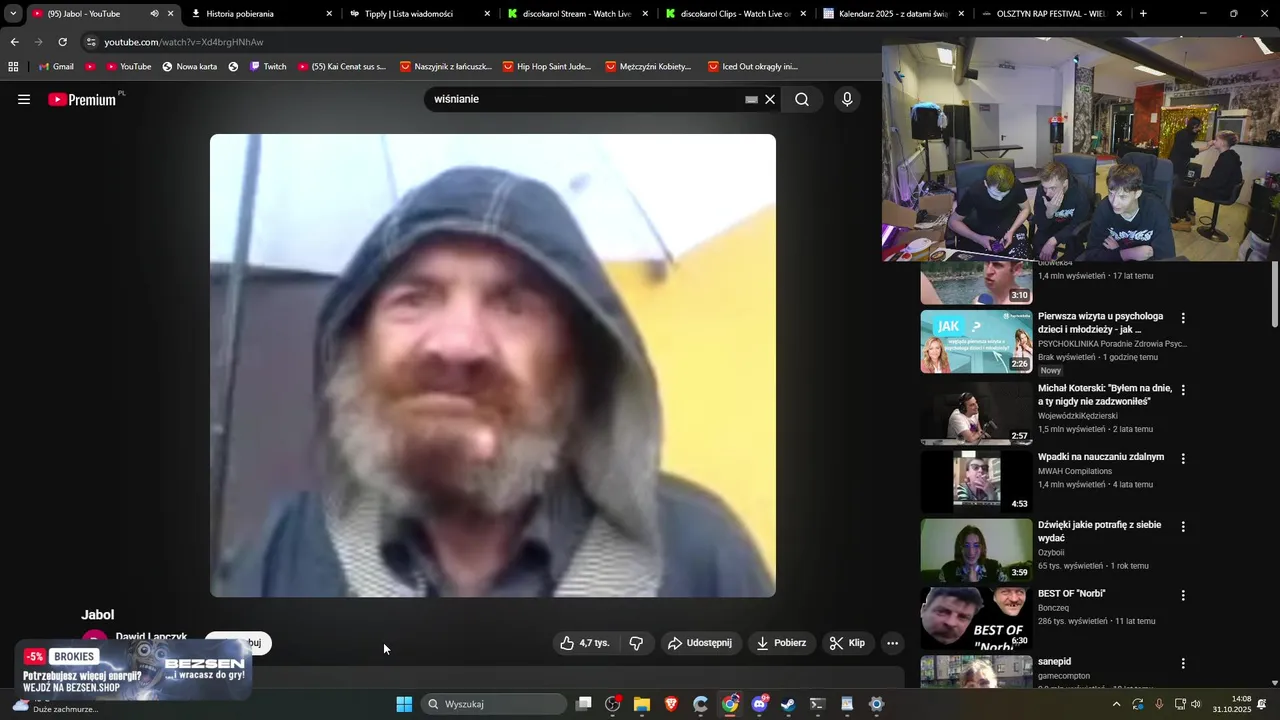Open 'Nowa karta' bookmark
Viewport: 1280px width, 720px height.
189,67
